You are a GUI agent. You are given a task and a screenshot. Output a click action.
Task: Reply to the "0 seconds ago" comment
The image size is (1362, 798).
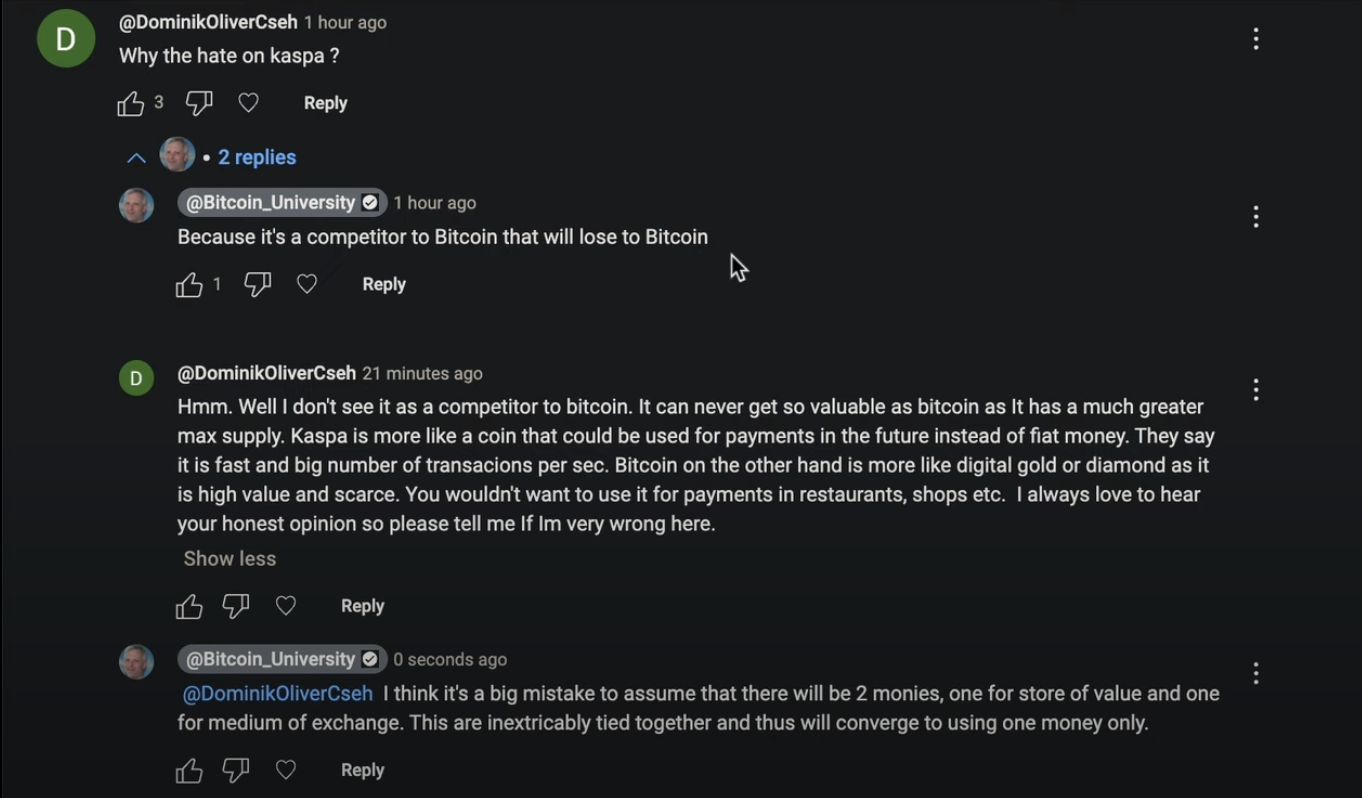[362, 771]
